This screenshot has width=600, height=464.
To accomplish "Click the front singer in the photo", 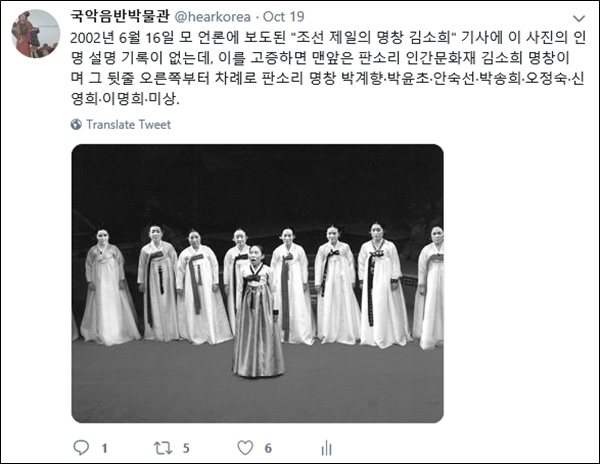I will (258, 311).
